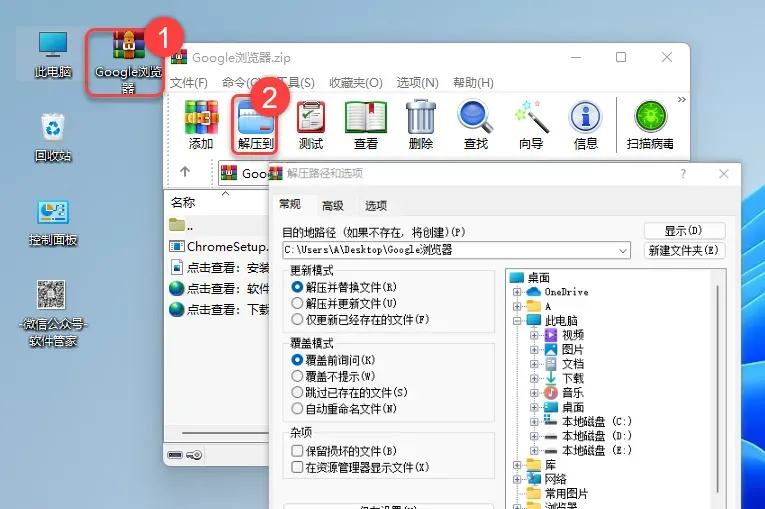Launch the 向导 (Wizard) wand icon
The image size is (765, 509).
coord(531,124)
